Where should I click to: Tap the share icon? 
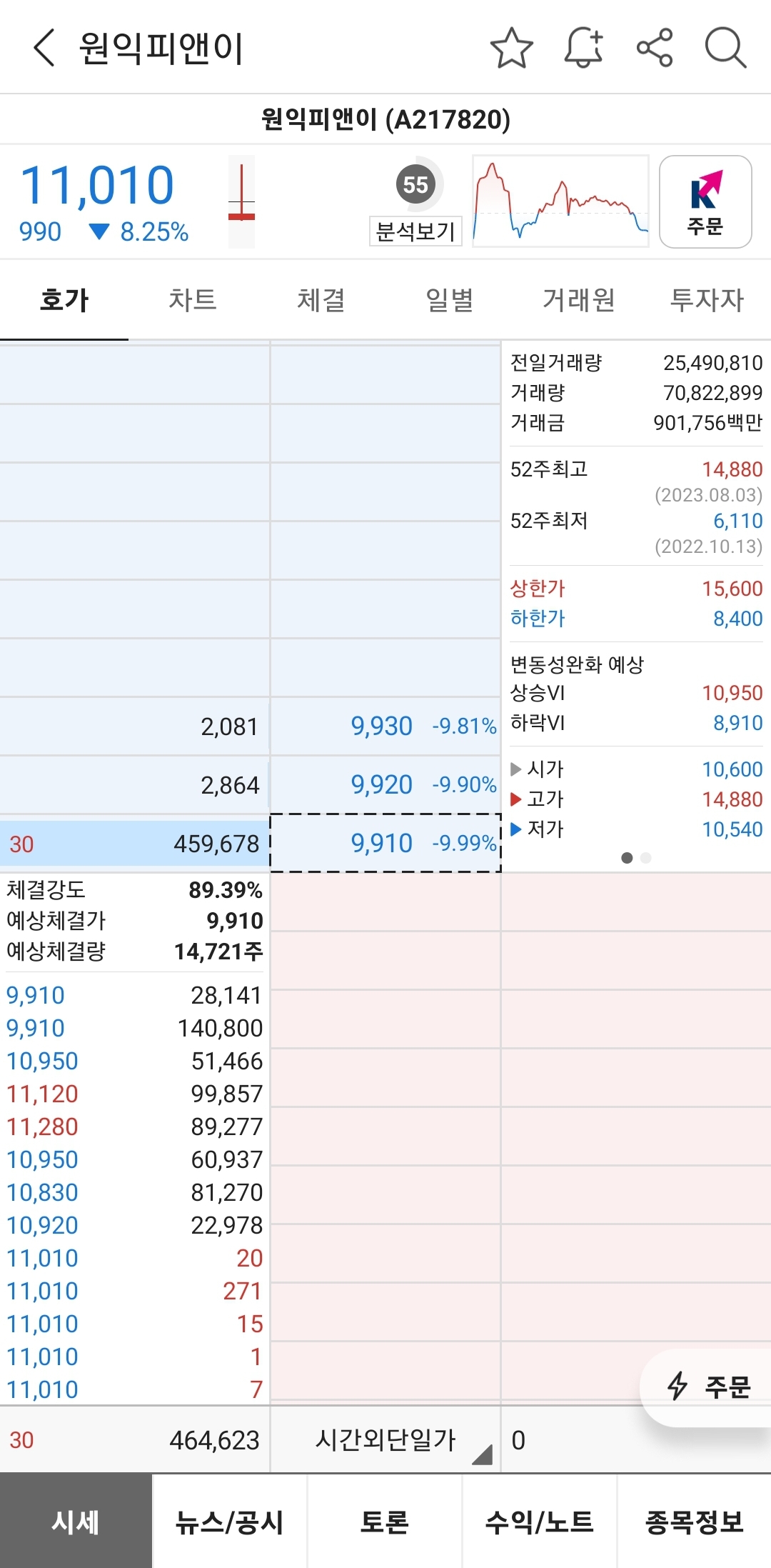tap(655, 48)
